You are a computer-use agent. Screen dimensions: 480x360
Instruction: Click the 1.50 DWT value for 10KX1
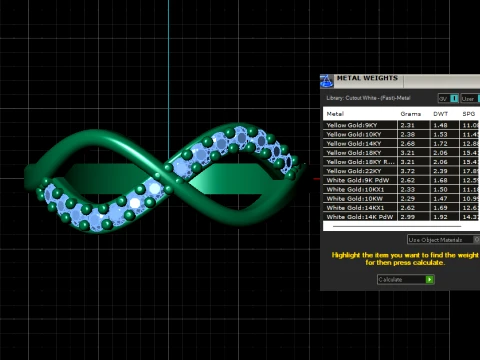click(x=440, y=189)
